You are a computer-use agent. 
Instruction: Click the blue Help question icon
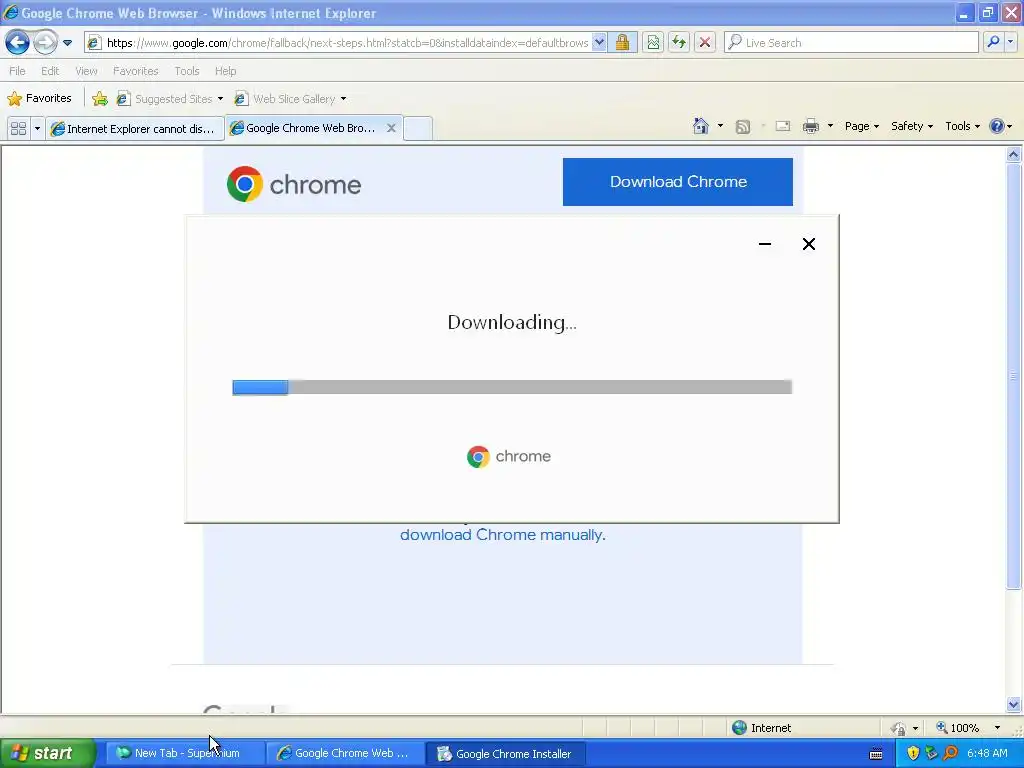(x=997, y=126)
